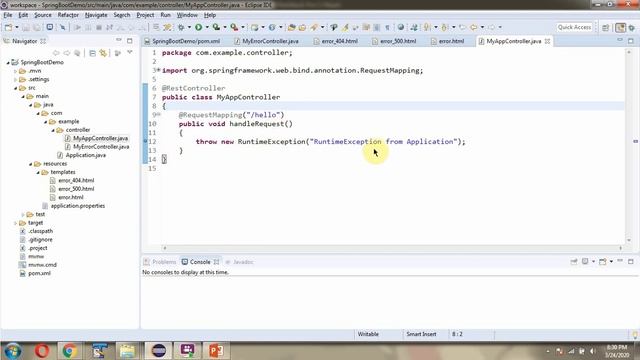Click the Console pin/lock icon in Console toolbar
The image size is (640, 360).
(574, 262)
